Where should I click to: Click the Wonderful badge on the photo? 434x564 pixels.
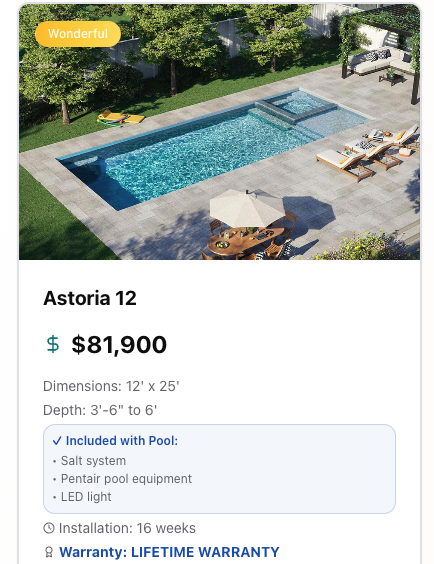[78, 34]
